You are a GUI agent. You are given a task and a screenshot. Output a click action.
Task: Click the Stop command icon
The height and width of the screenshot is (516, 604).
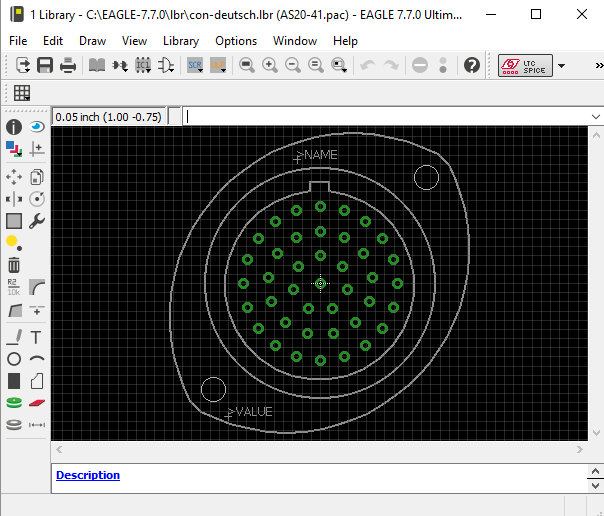point(420,65)
